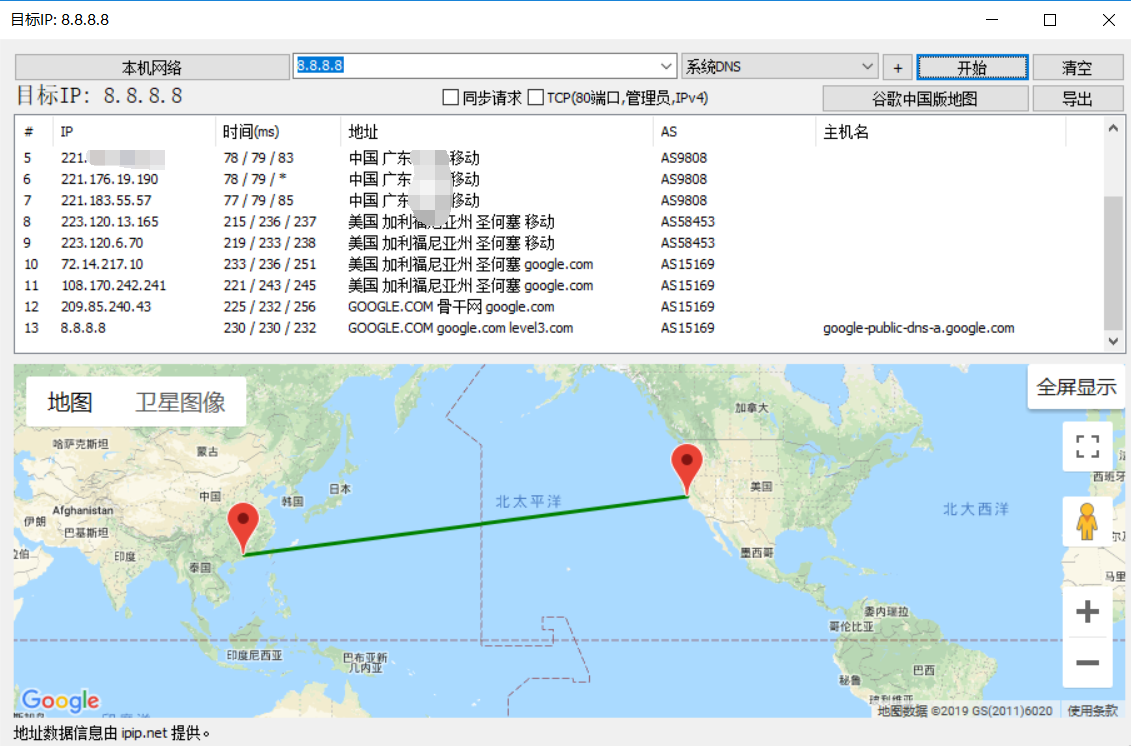Image resolution: width=1131 pixels, height=746 pixels.
Task: Click the 本机网络 button
Action: [x=152, y=68]
